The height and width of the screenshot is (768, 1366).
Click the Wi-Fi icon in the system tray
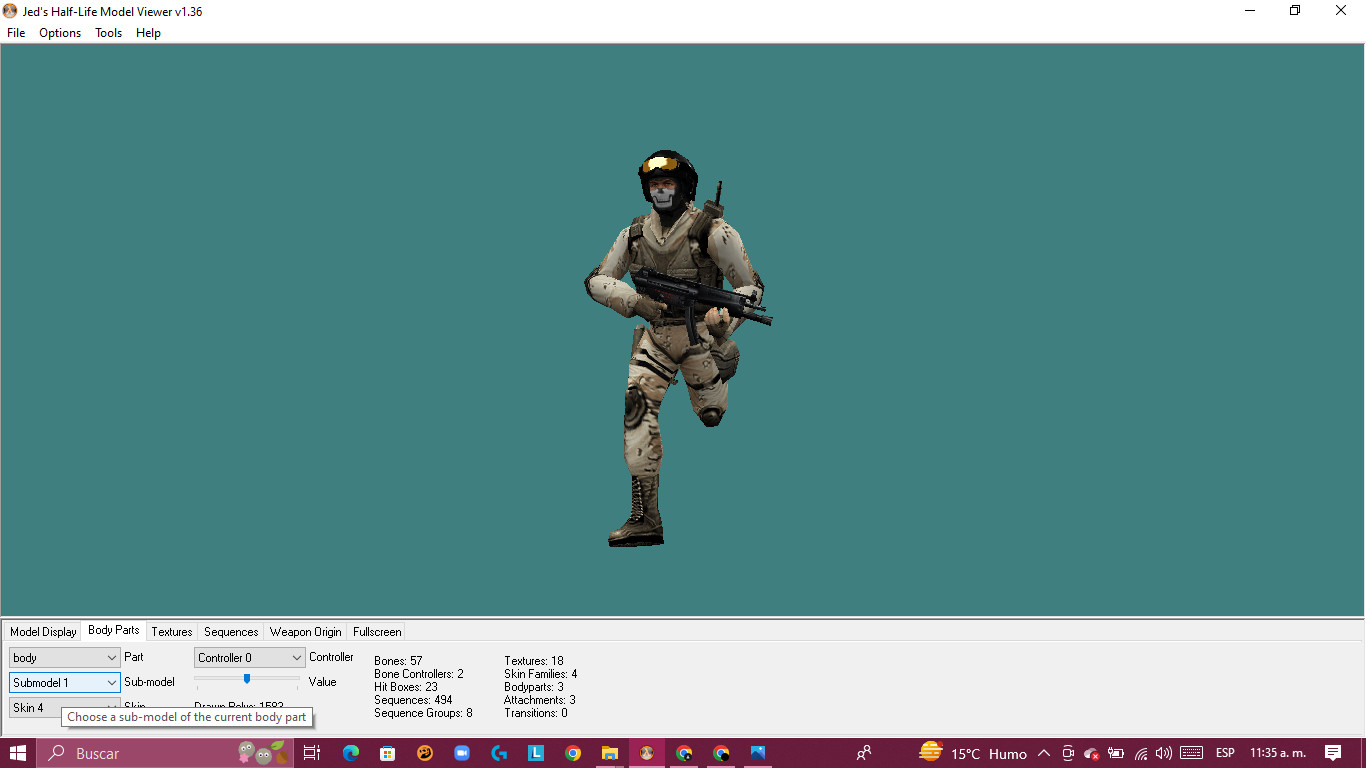[x=1141, y=752]
